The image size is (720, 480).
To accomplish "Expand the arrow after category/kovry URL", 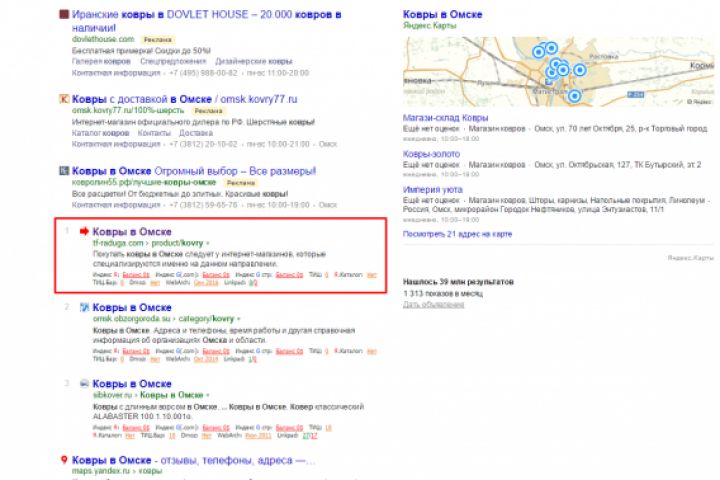I will point(238,319).
